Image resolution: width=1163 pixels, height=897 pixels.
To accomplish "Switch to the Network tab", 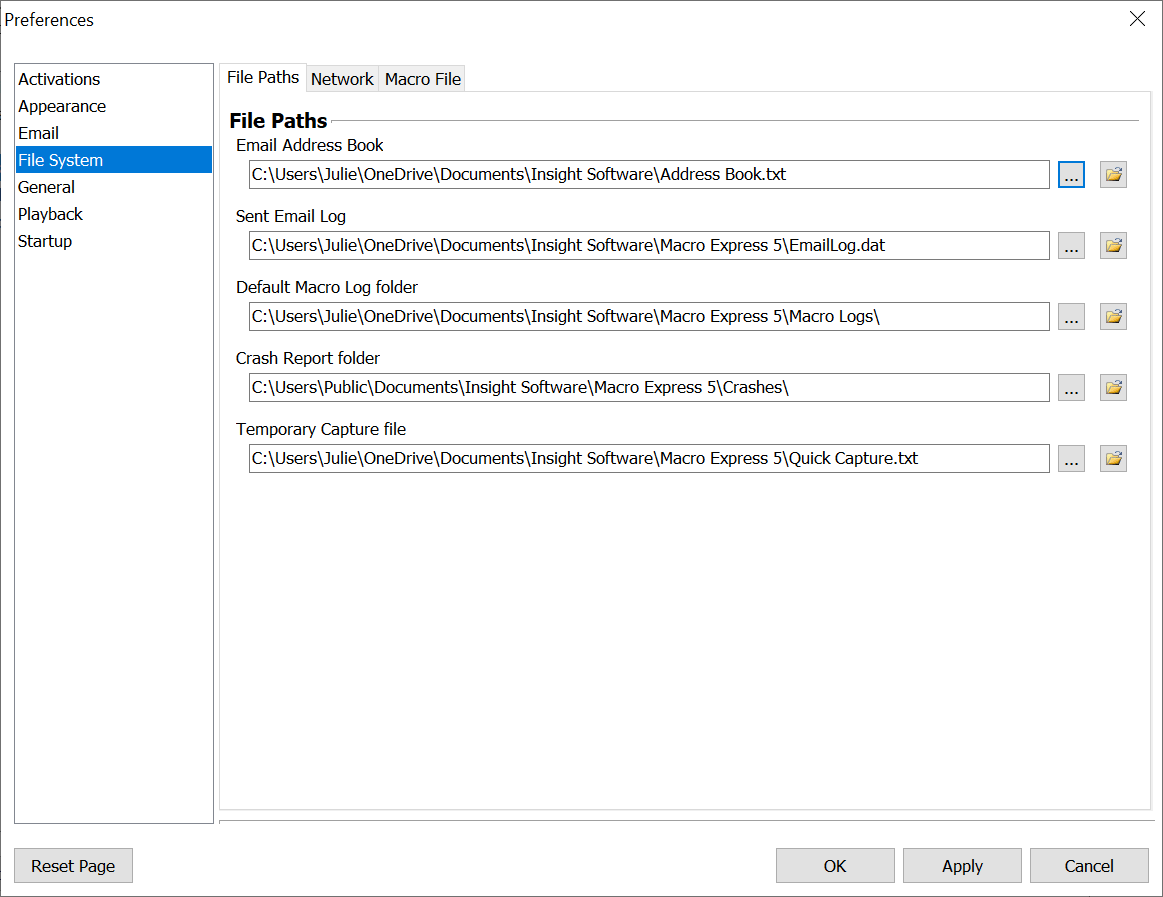I will click(342, 79).
